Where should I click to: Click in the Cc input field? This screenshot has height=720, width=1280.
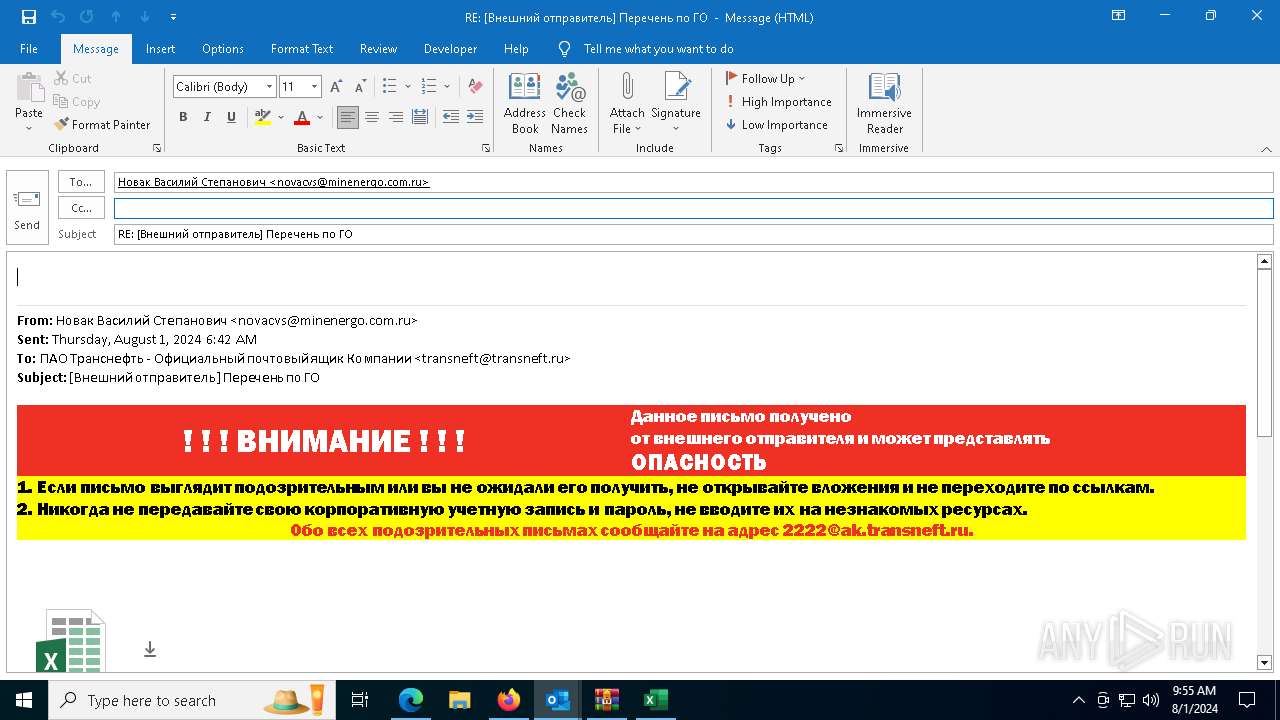(694, 208)
